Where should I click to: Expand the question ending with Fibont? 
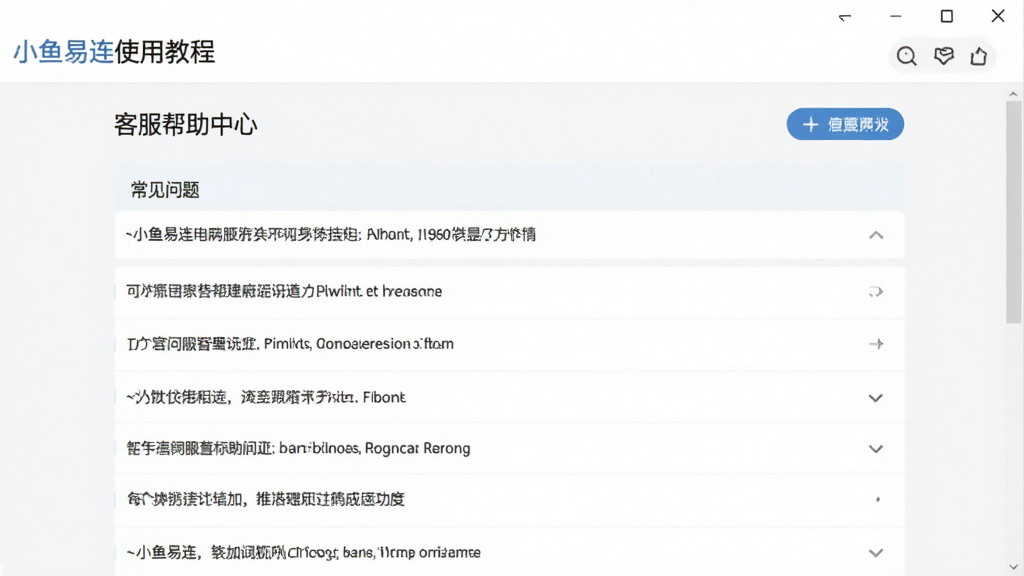pos(876,398)
